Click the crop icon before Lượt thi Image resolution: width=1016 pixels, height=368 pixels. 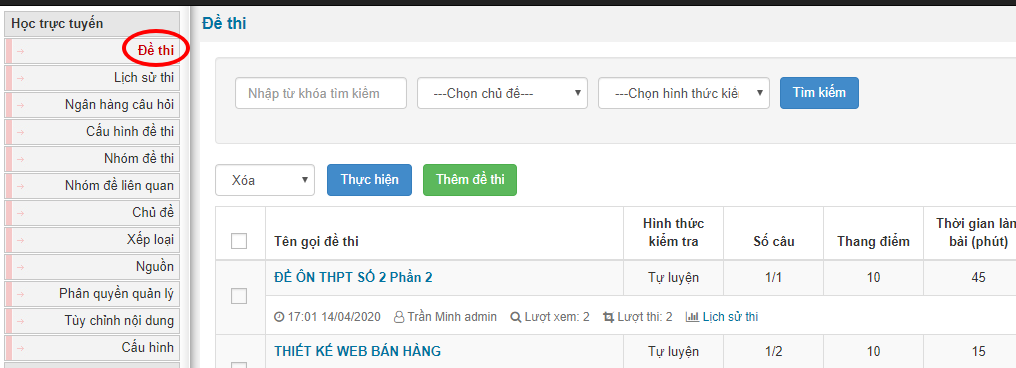click(608, 317)
